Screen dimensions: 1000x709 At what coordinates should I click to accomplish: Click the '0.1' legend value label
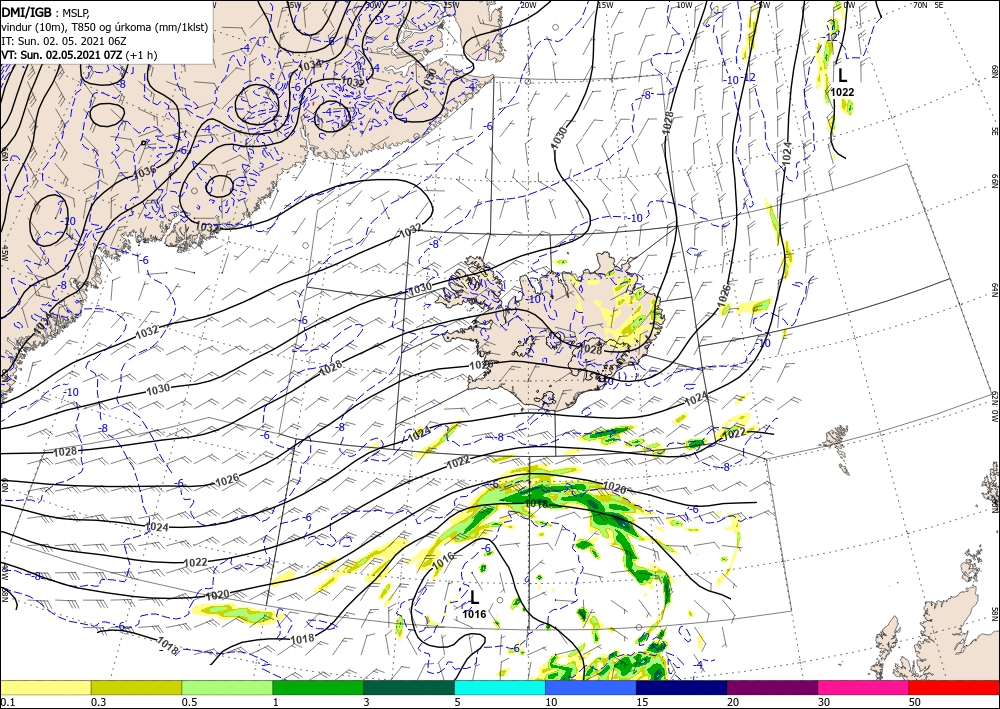[7, 702]
